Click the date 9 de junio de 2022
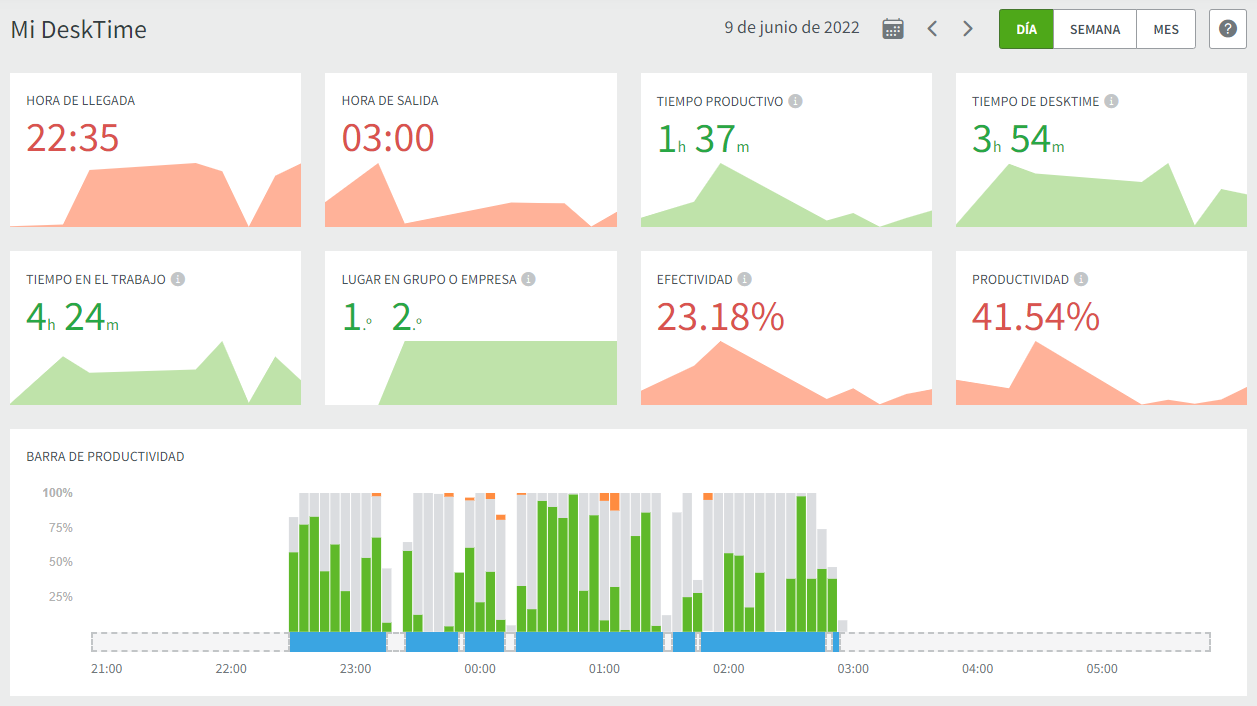The height and width of the screenshot is (706, 1257). pos(792,28)
